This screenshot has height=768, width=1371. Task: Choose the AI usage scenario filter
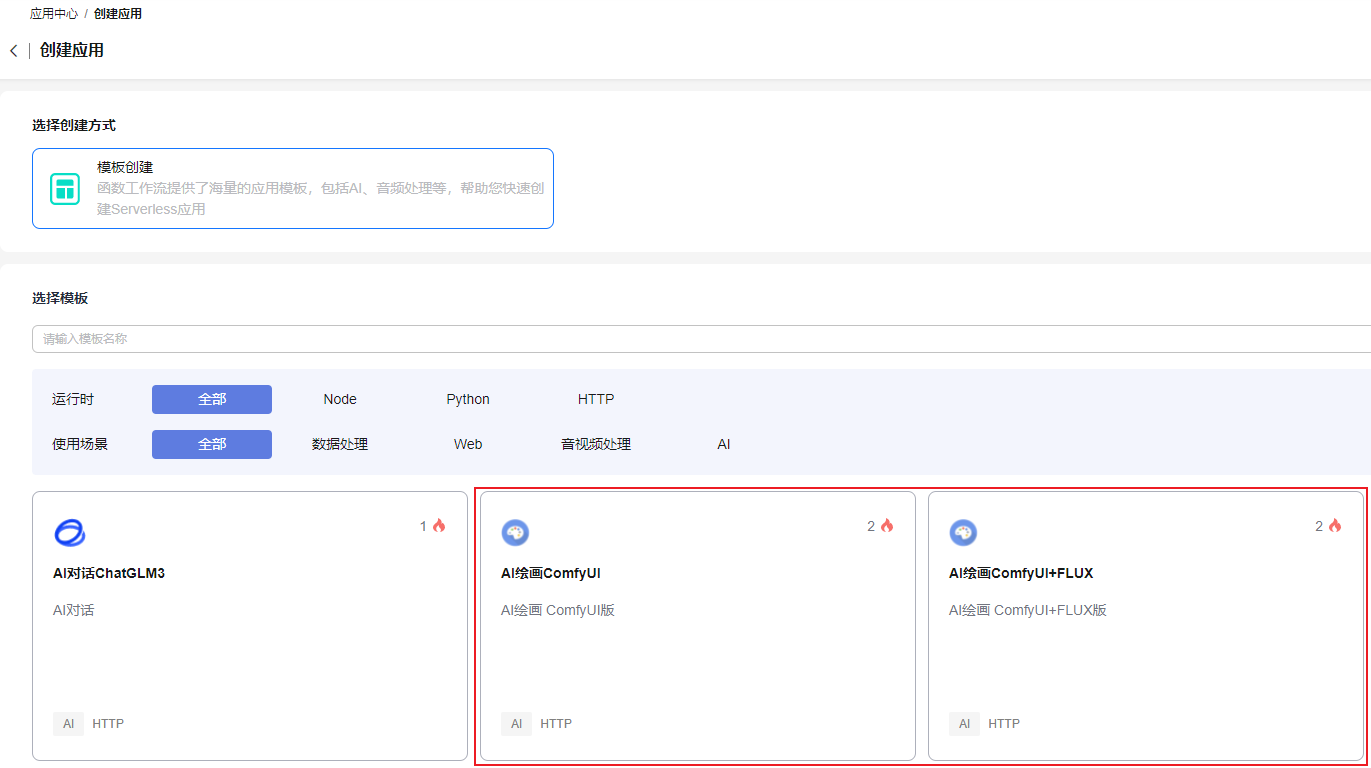(724, 444)
